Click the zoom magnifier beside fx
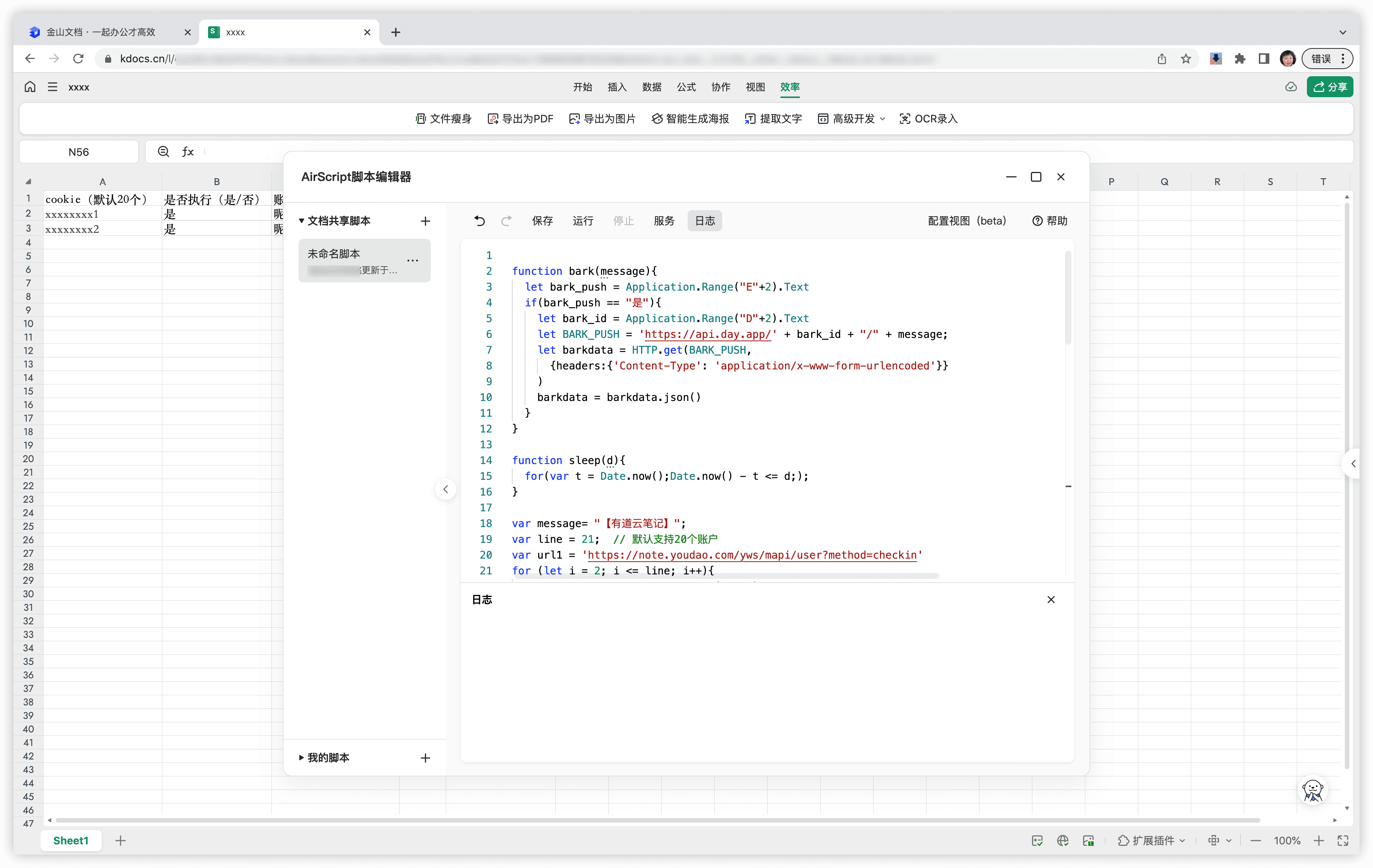Screen dimensions: 1373x868 pos(164,152)
